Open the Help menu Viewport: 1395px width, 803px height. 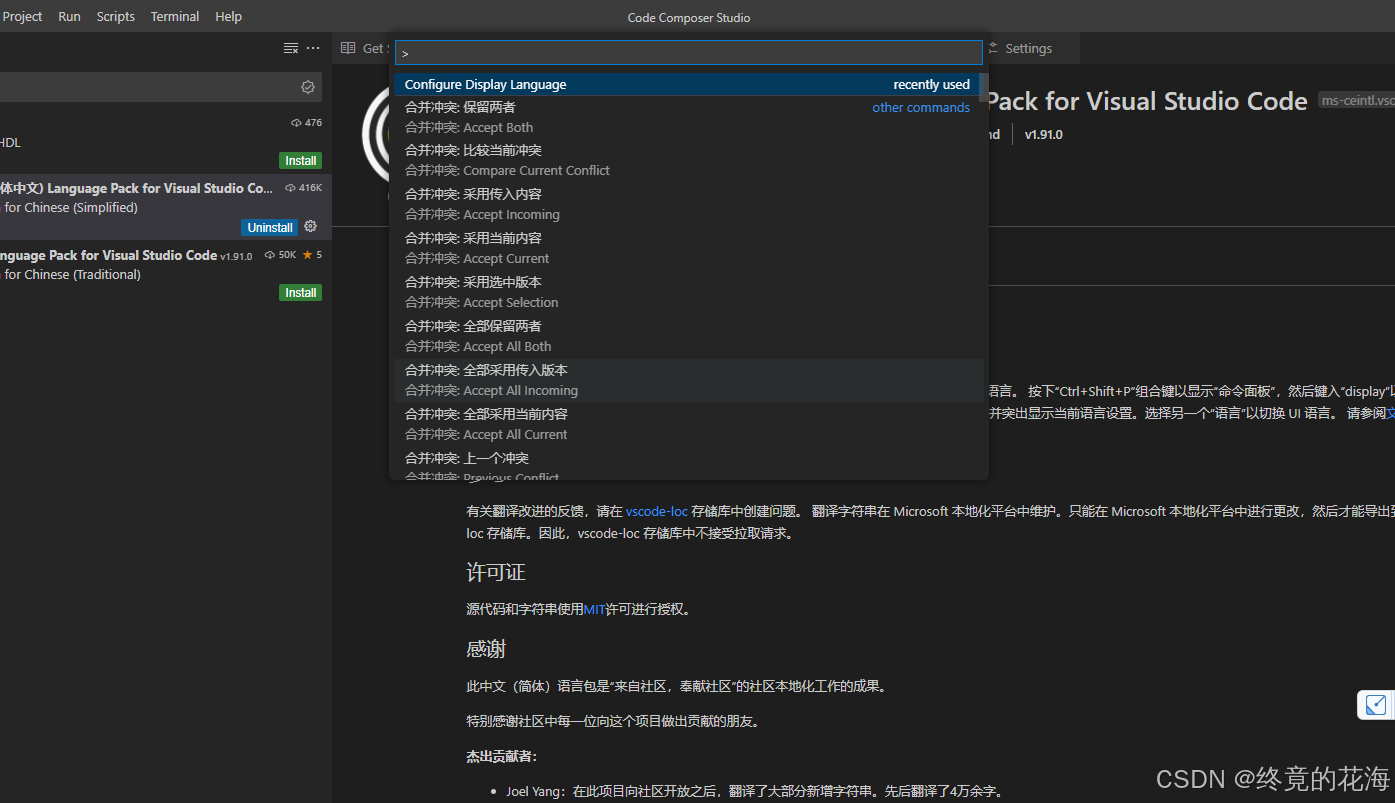pos(228,16)
